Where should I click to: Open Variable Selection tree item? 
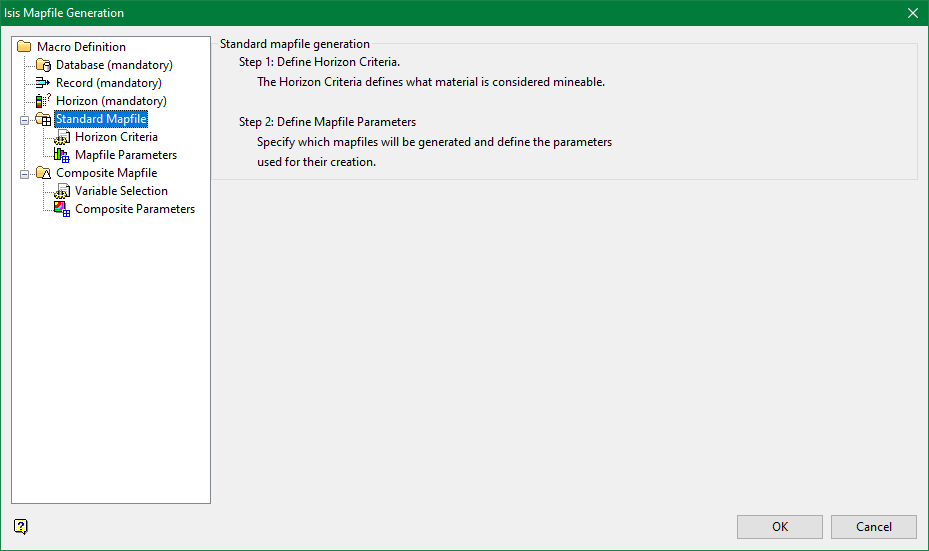[121, 191]
